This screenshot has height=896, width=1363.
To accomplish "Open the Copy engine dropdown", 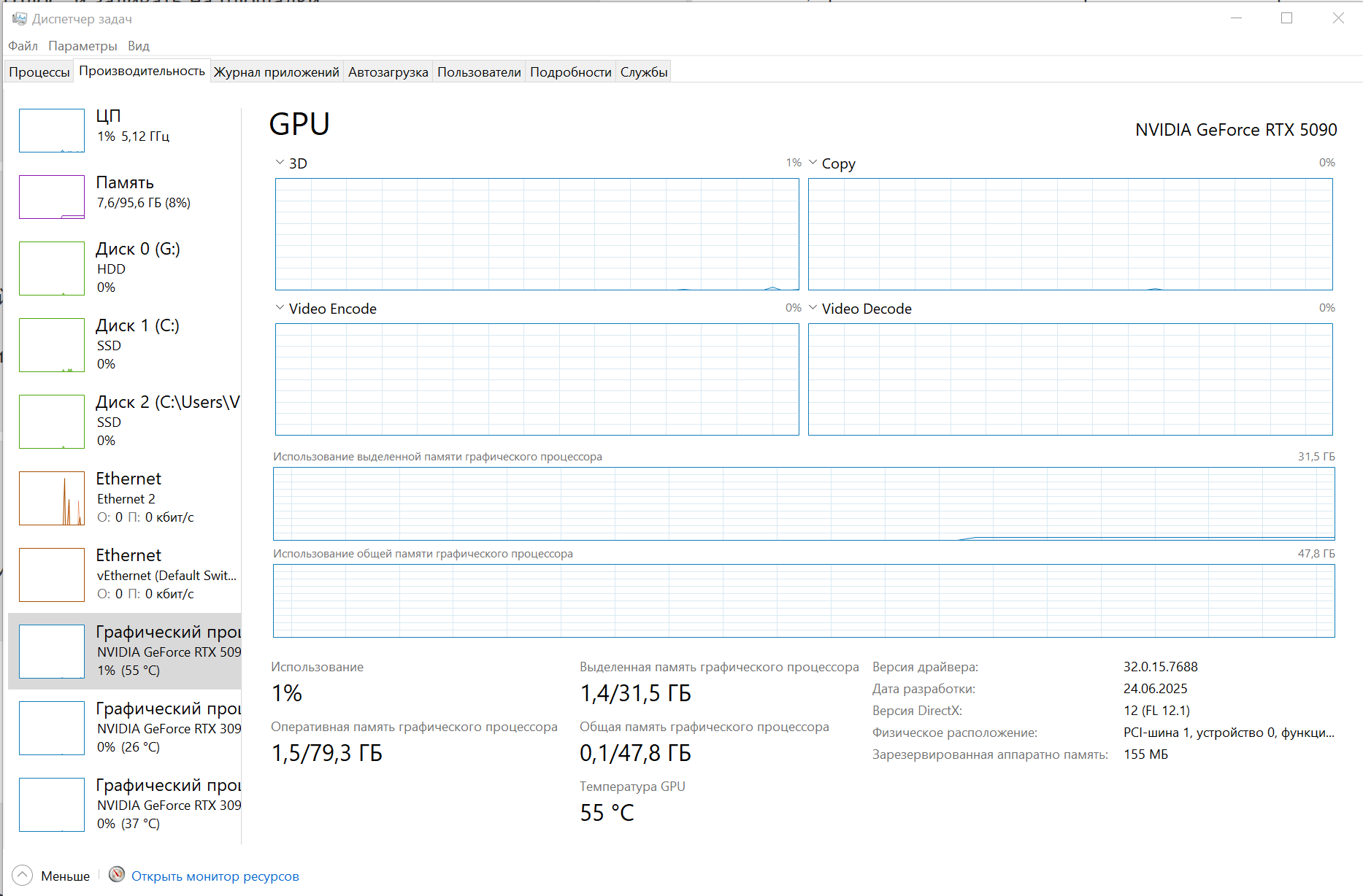I will coord(813,163).
